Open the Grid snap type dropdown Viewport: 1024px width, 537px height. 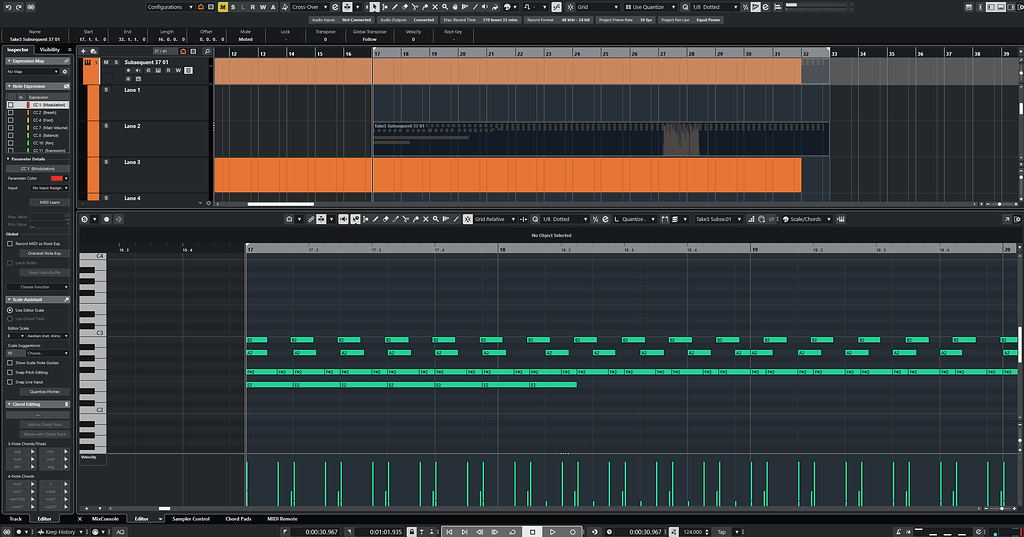click(598, 7)
